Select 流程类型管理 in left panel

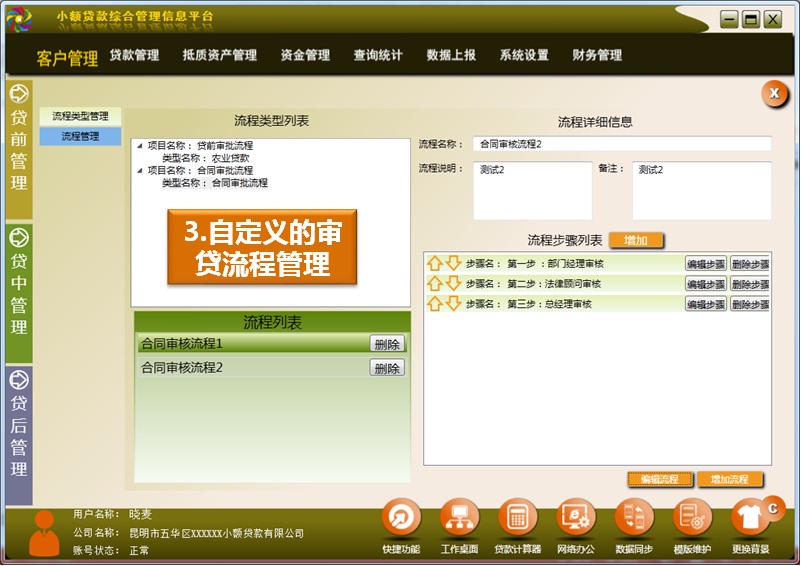(x=80, y=117)
